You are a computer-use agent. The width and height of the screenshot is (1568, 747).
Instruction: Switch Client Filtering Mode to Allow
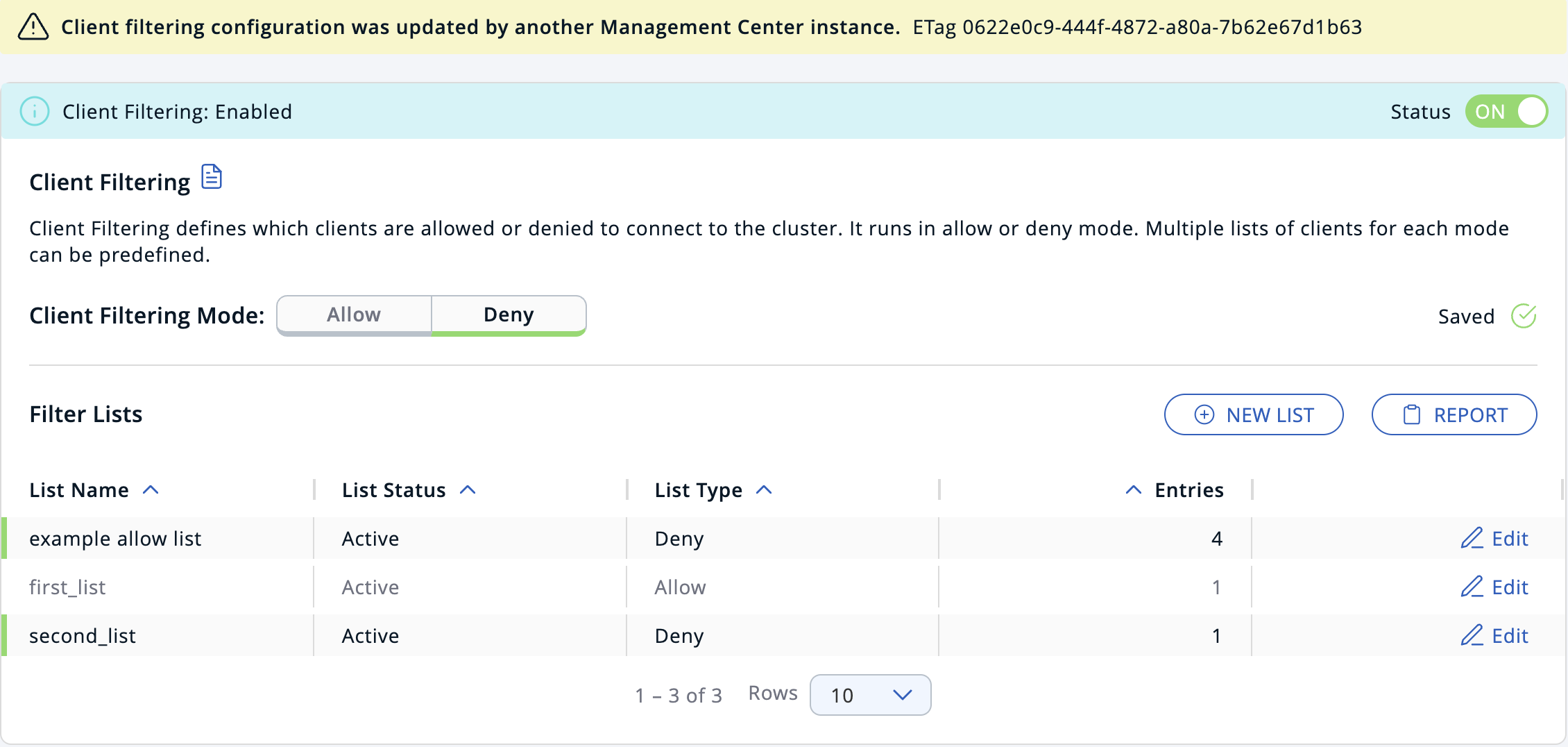click(353, 314)
